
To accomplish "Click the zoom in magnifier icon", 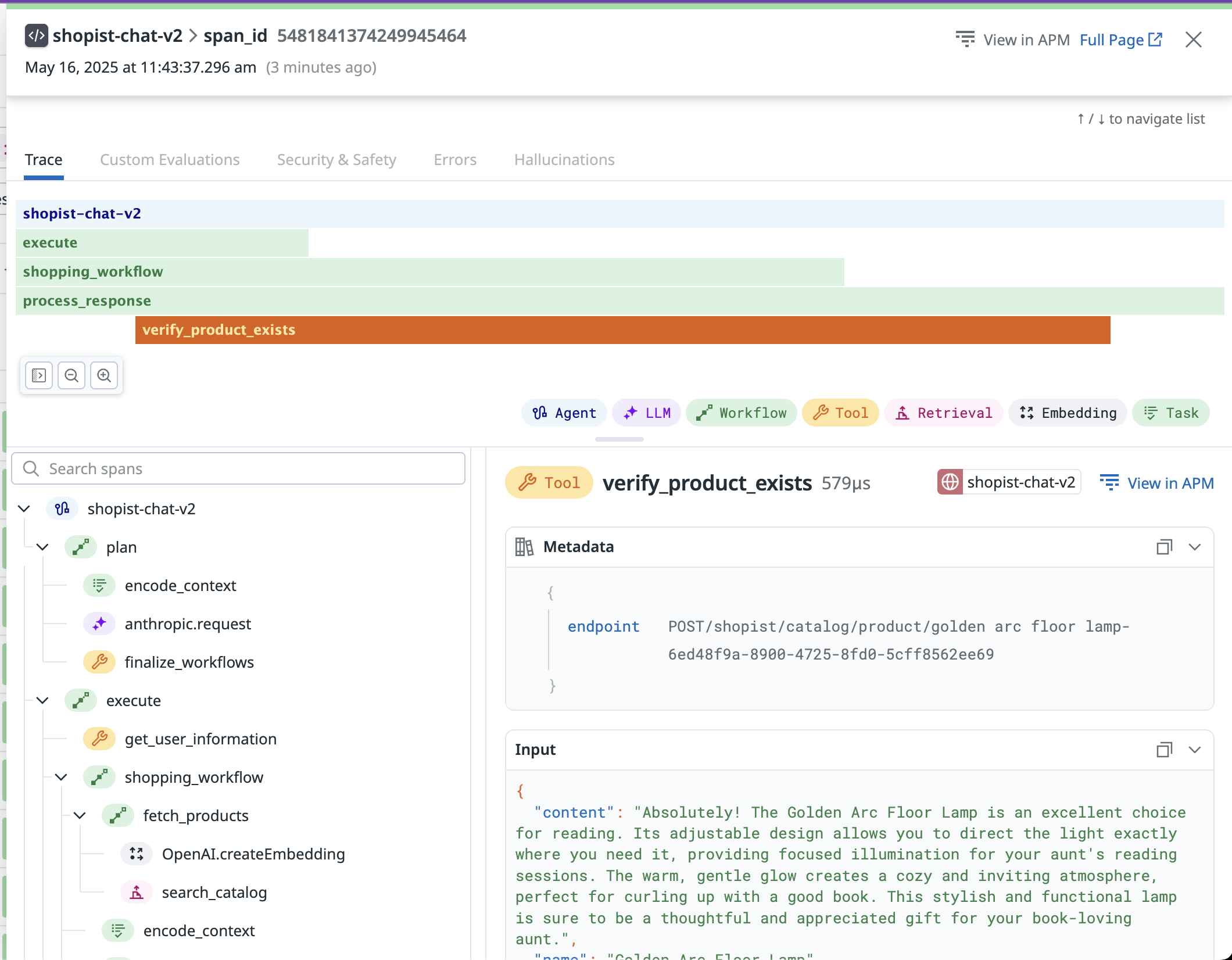I will click(104, 375).
